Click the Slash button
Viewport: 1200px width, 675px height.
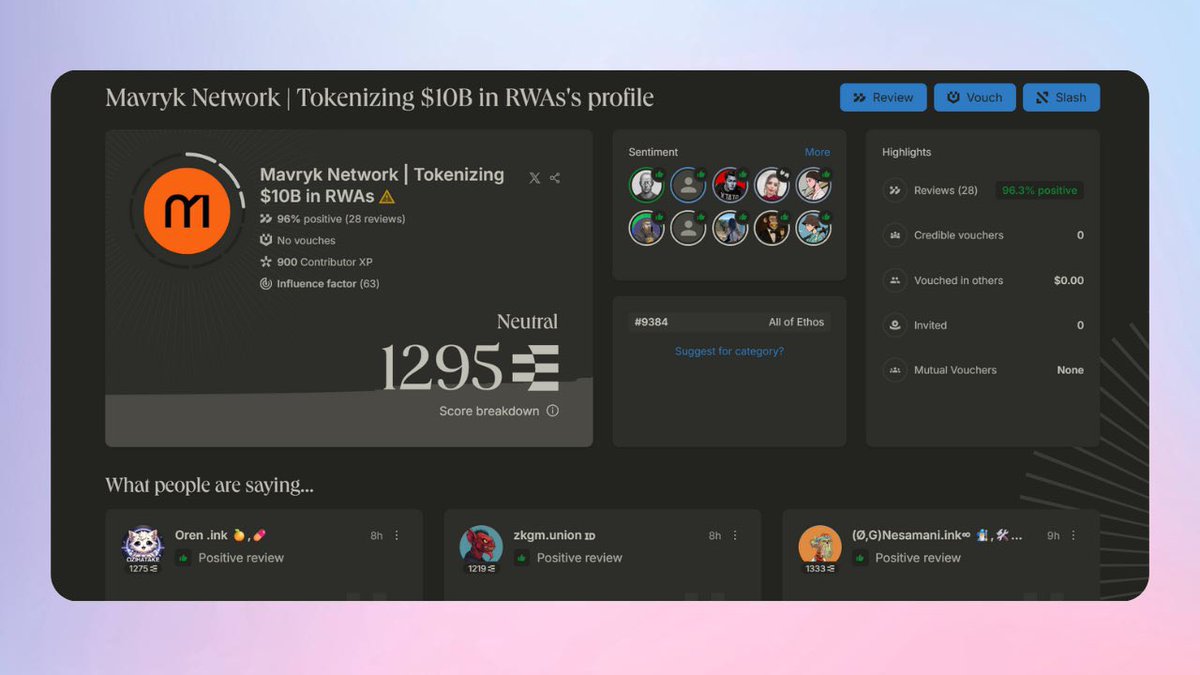coord(1061,97)
